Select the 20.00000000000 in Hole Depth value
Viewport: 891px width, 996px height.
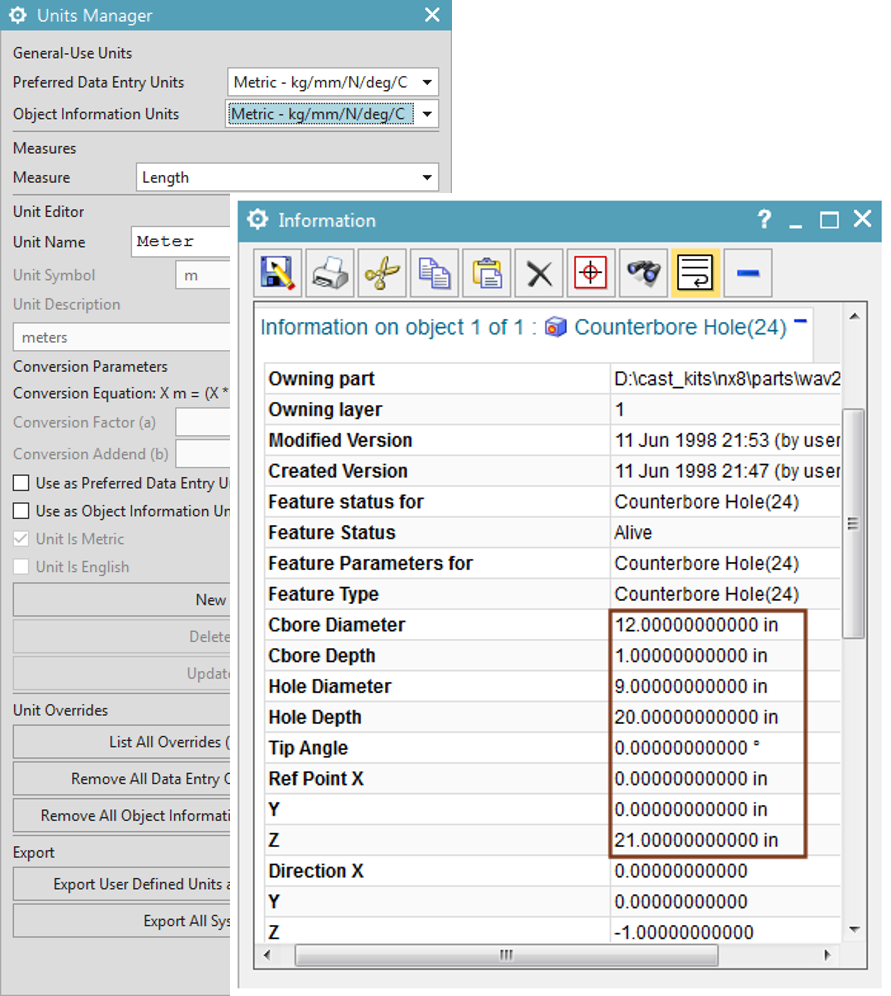[x=696, y=717]
